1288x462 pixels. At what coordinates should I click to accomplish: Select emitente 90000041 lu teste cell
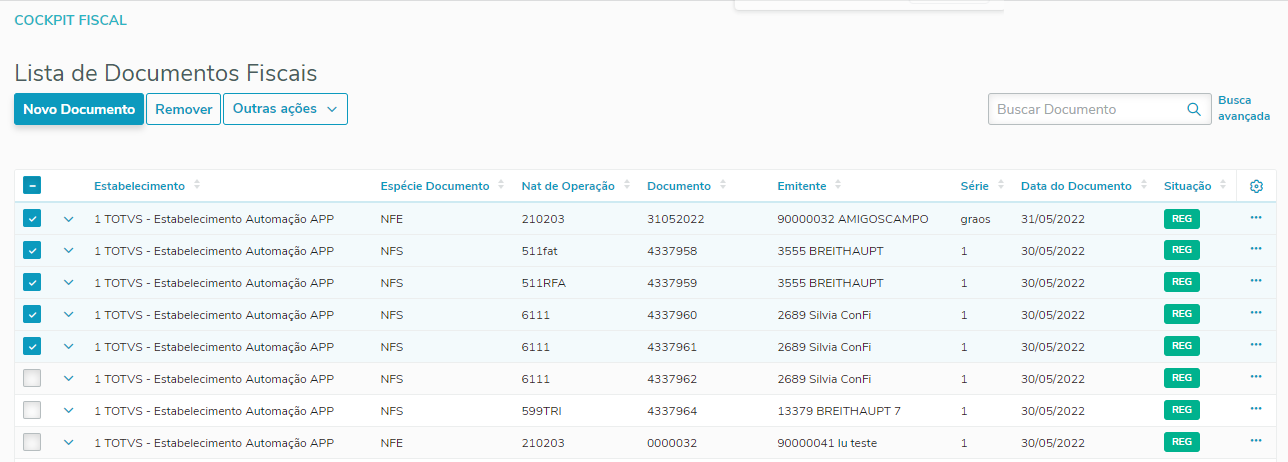tap(829, 443)
